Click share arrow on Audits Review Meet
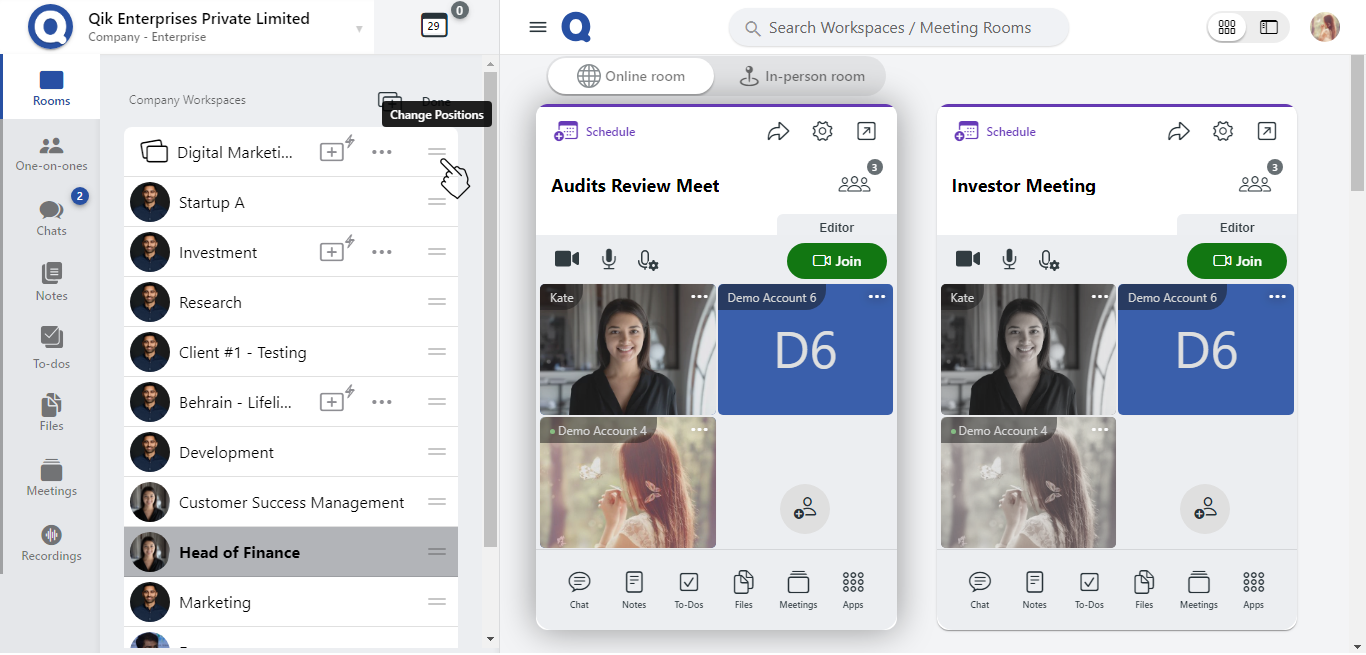This screenshot has height=655, width=1366. (x=778, y=132)
